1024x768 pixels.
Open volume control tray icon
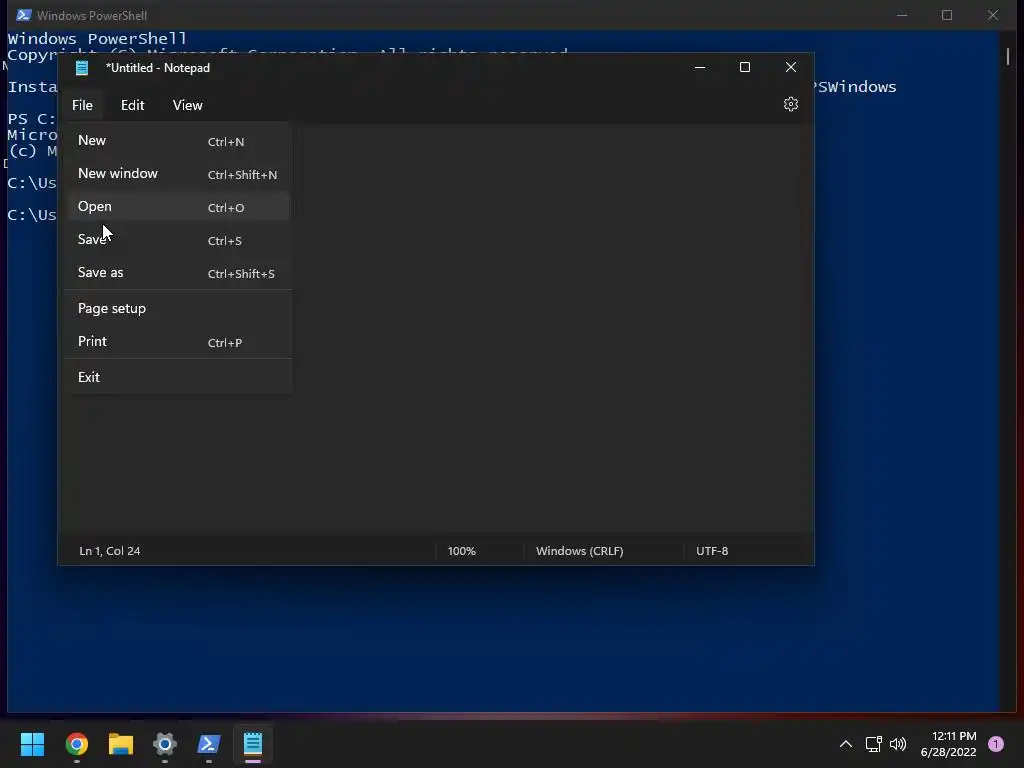coord(898,744)
